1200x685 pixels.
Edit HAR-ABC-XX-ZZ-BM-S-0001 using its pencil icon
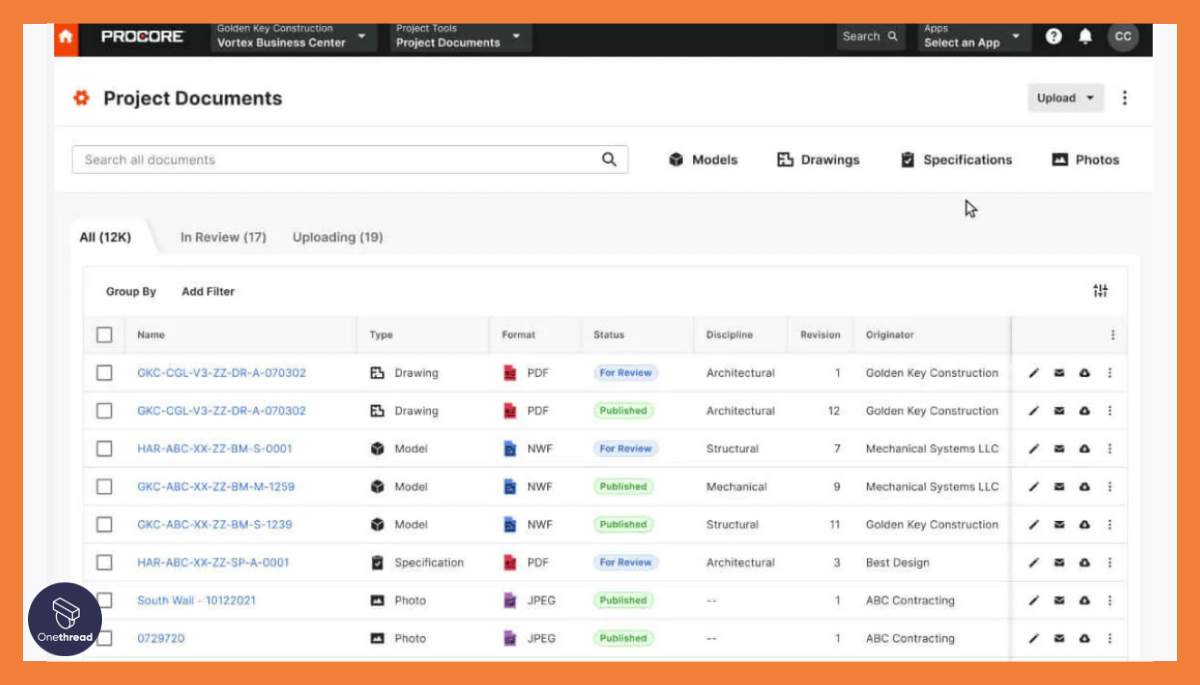[x=1034, y=448]
